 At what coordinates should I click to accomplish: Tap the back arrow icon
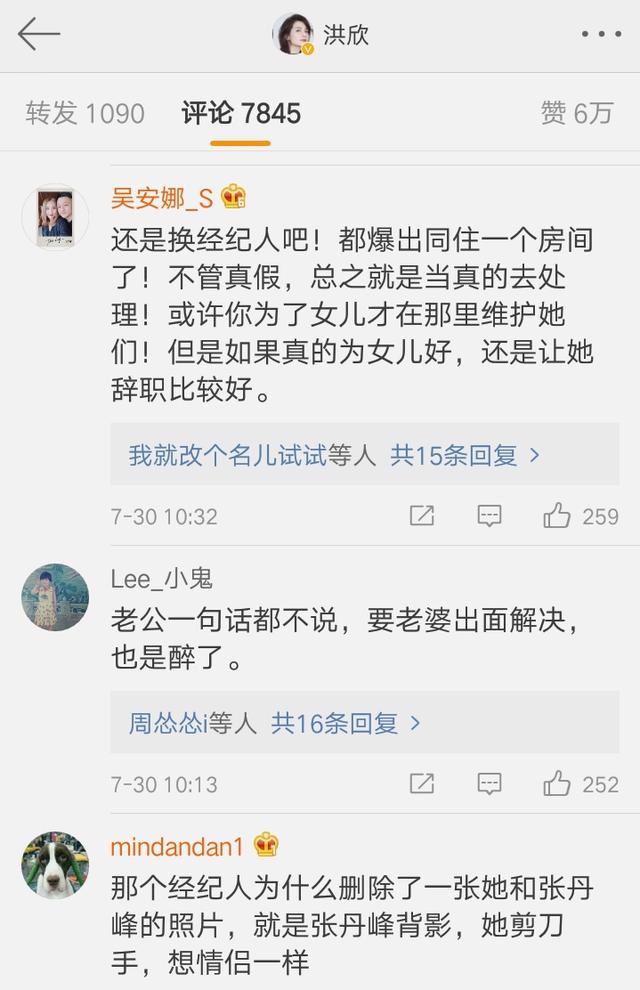[39, 35]
